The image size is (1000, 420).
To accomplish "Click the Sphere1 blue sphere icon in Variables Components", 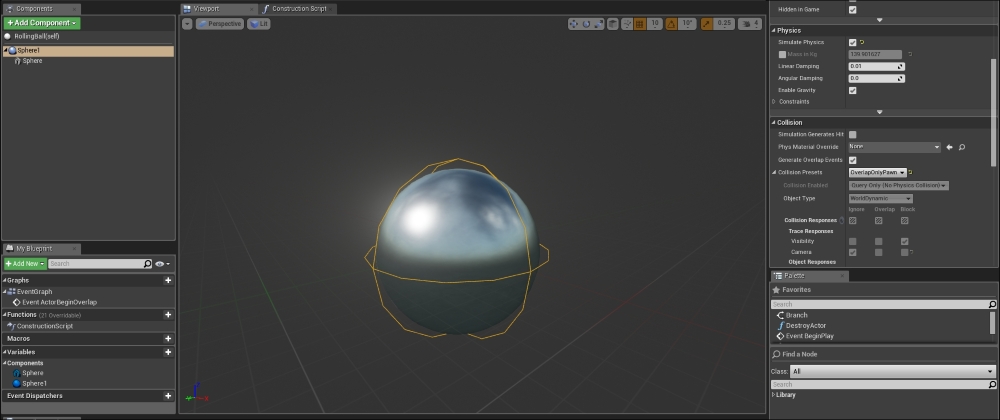I will pyautogui.click(x=17, y=384).
